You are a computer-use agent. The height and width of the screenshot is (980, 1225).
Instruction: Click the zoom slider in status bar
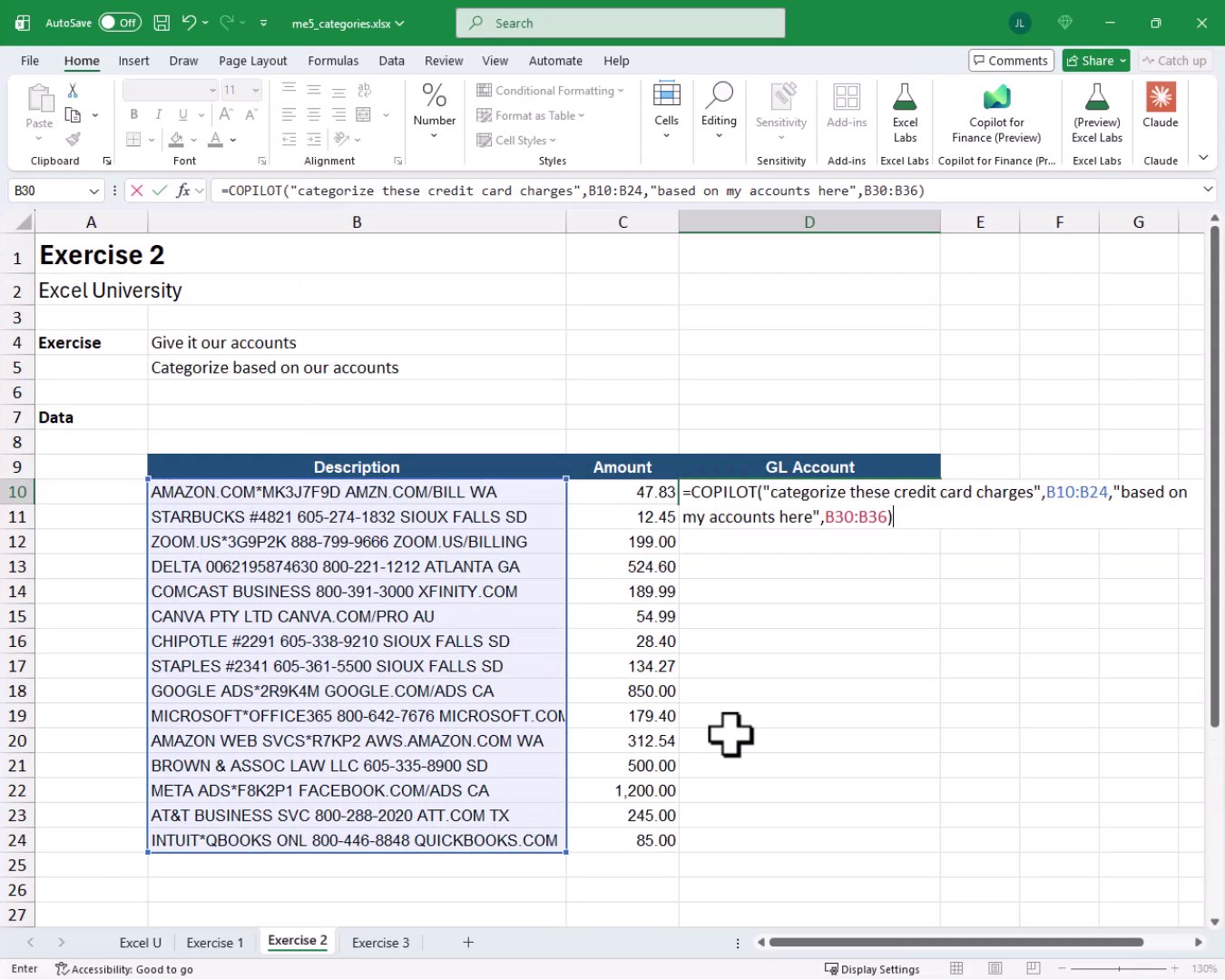click(1119, 969)
